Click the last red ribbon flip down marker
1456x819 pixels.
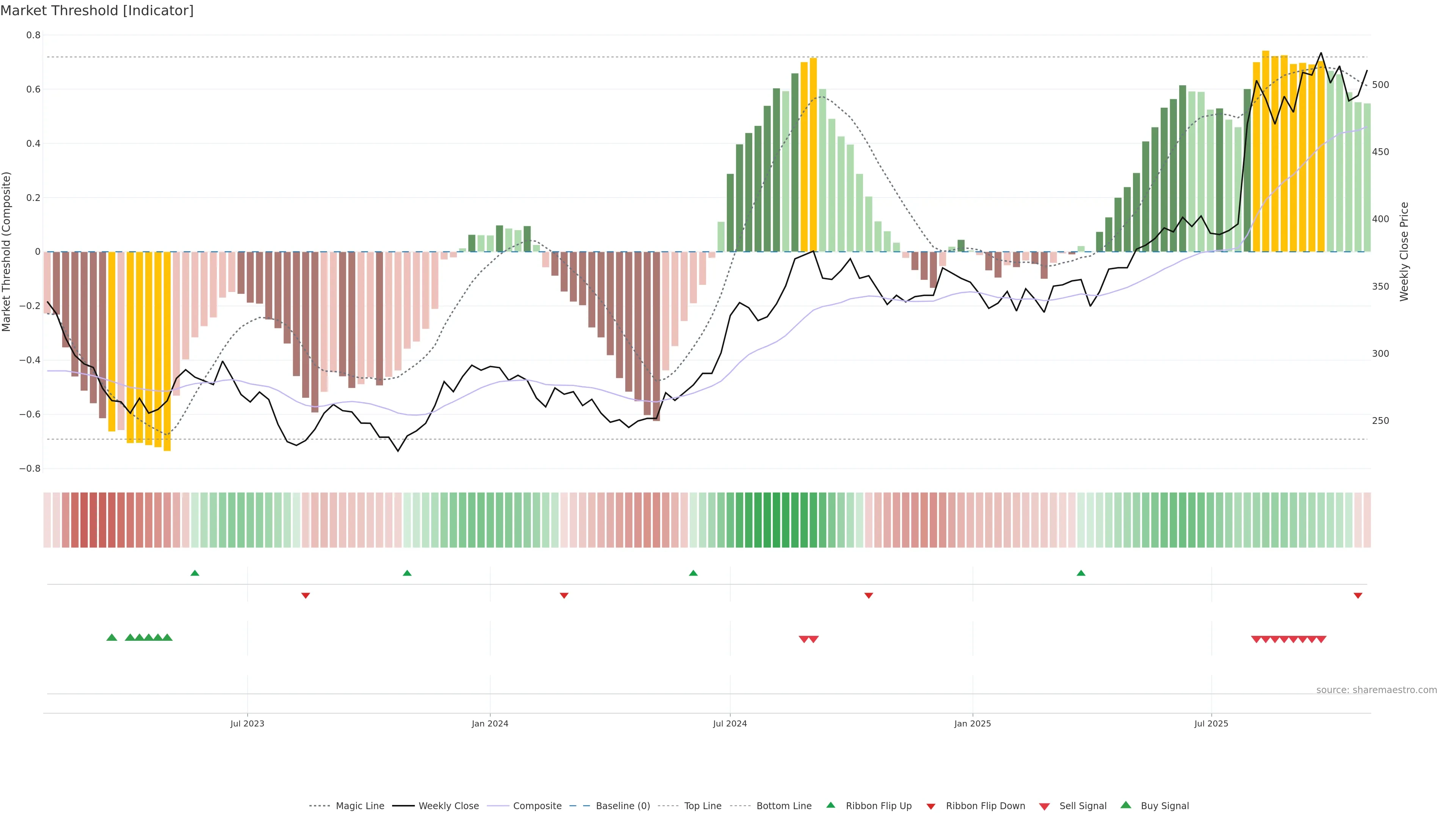(1358, 595)
